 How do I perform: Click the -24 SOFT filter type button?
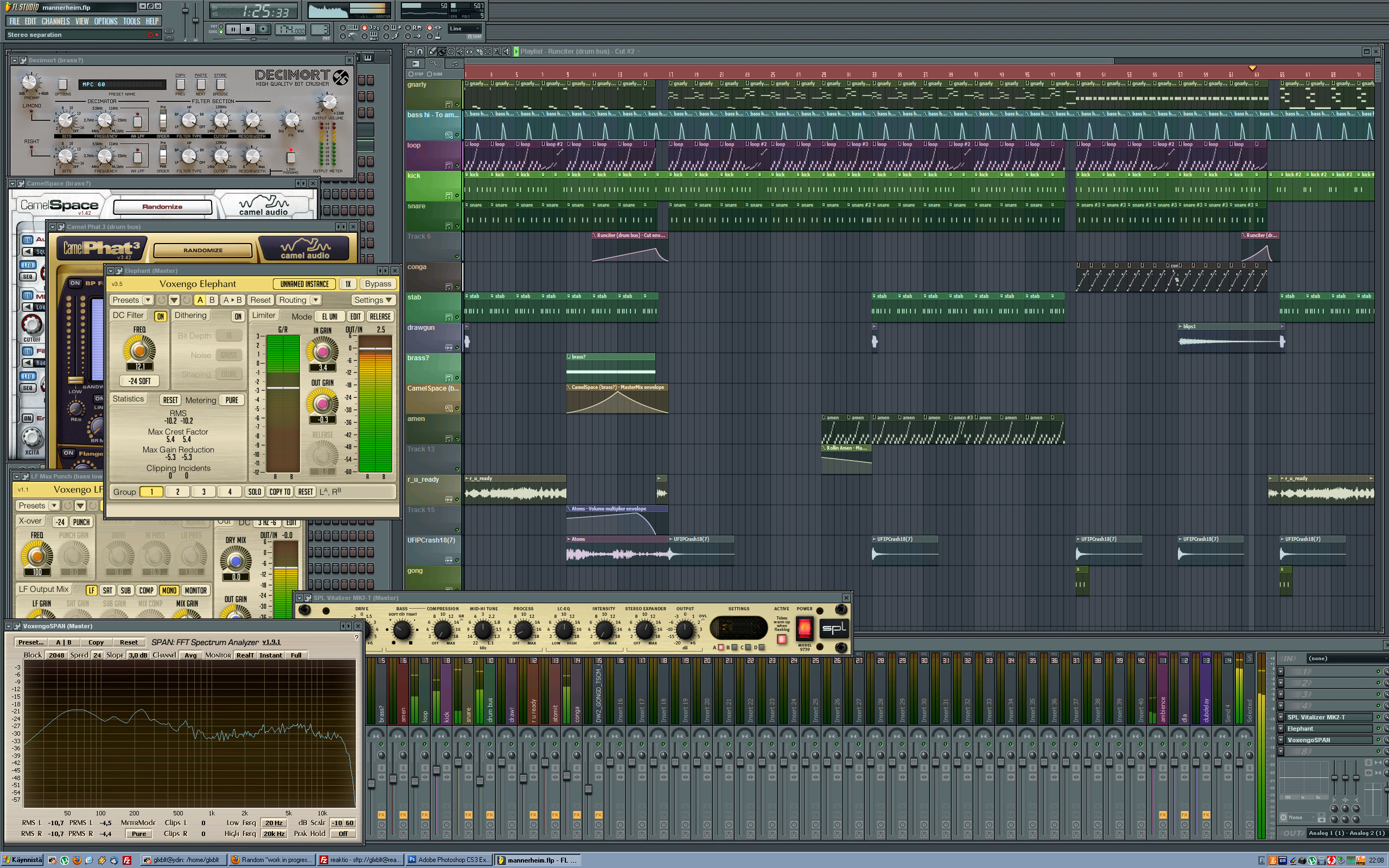(x=139, y=381)
